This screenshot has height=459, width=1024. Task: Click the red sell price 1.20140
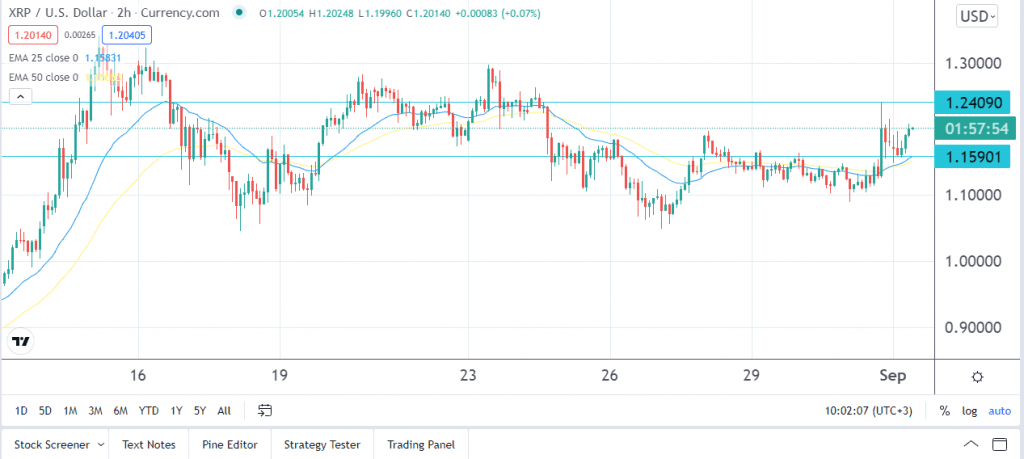pyautogui.click(x=33, y=35)
